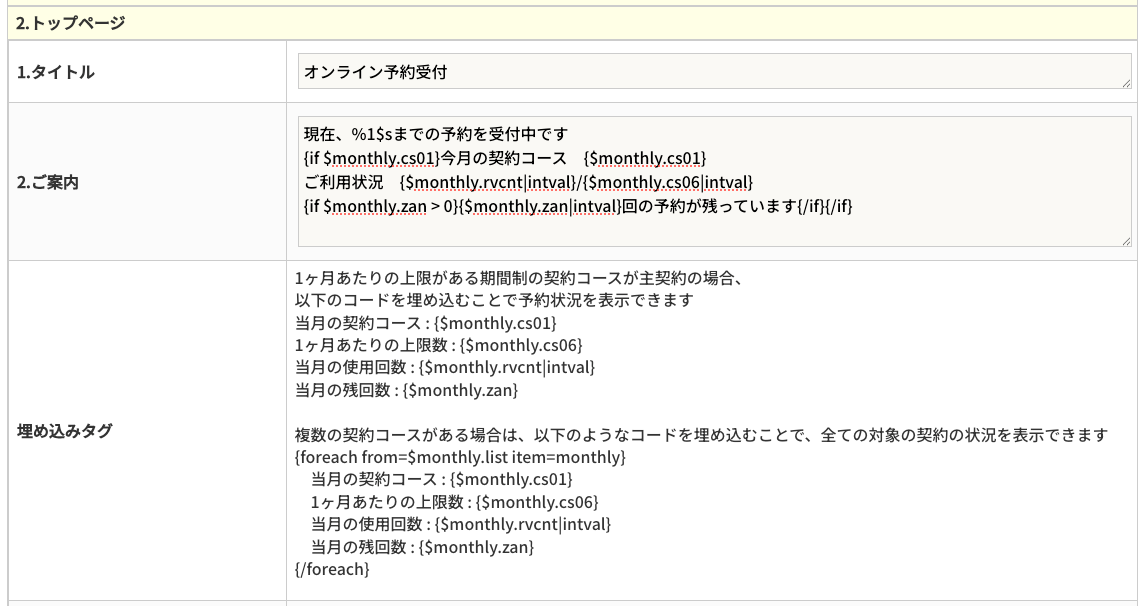Click the line starting with 複数の契約コースがある場合は
Screen dimensions: 1140x606
tap(700, 434)
